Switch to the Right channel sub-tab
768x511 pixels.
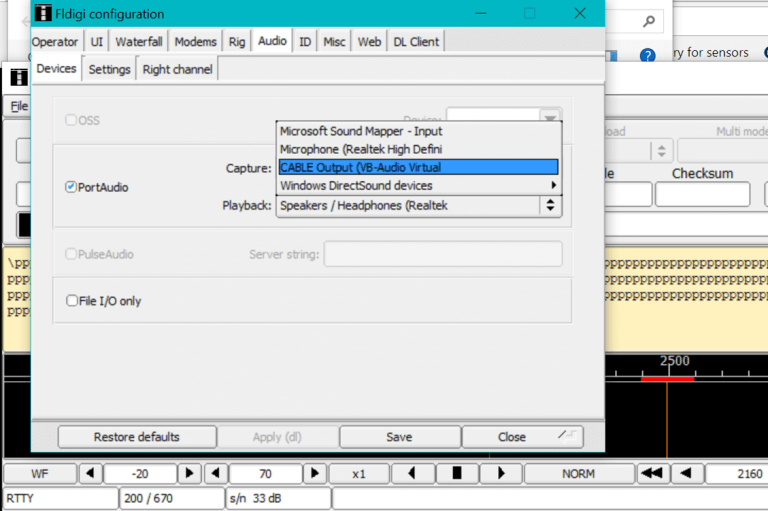177,70
